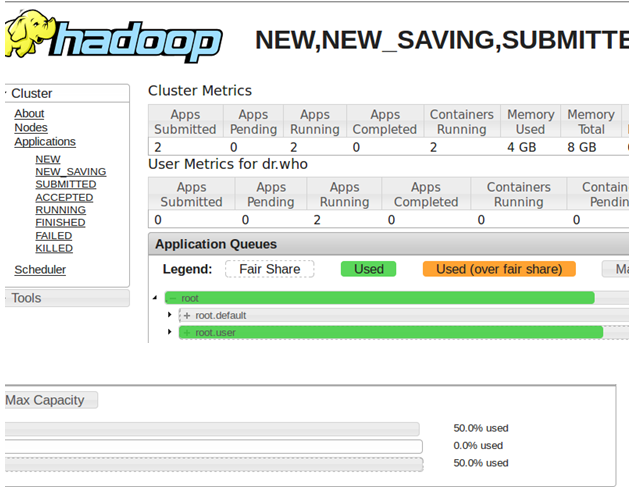
Task: Sort cluster metrics by Apps Submitted
Action: pyautogui.click(x=185, y=122)
